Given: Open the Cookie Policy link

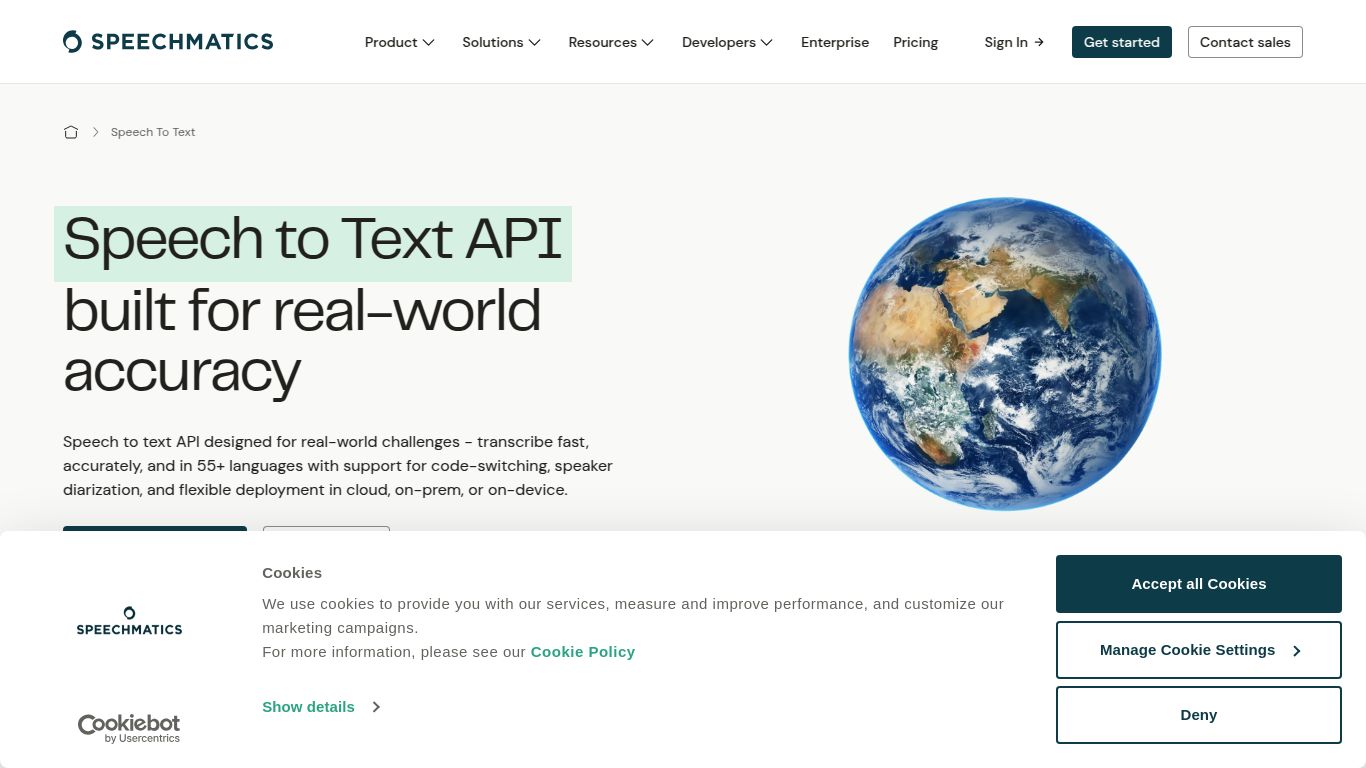Looking at the screenshot, I should pyautogui.click(x=583, y=651).
